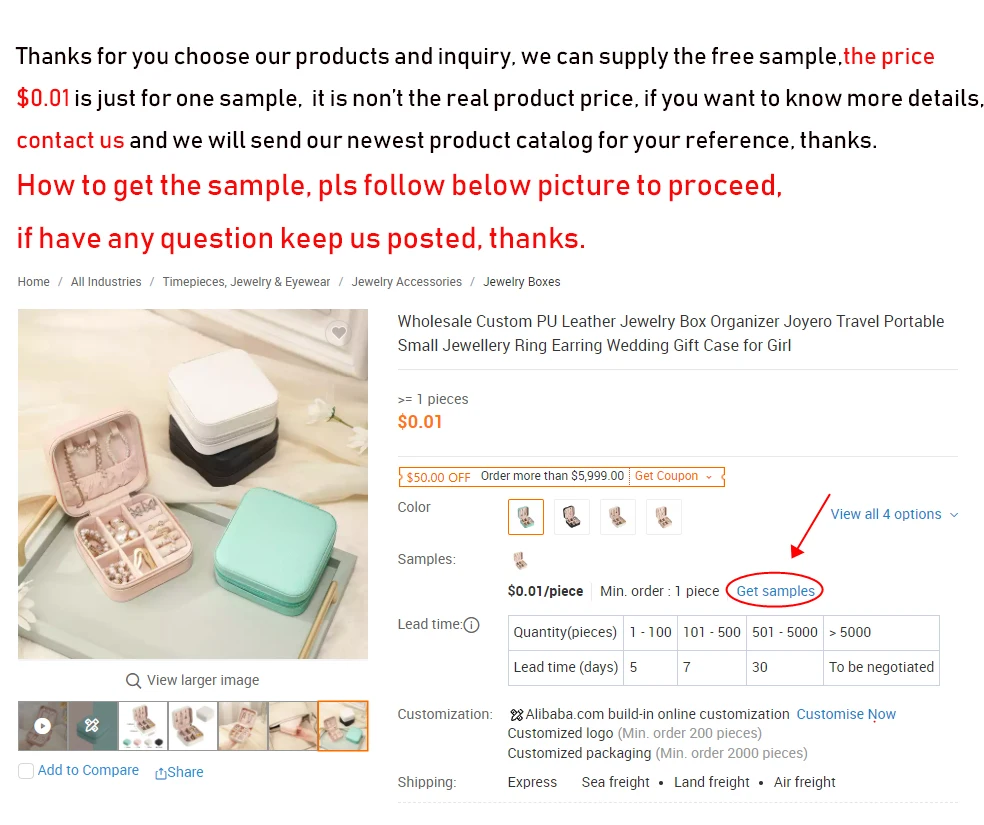Open Jewelry Accessories breadcrumb

pyautogui.click(x=407, y=282)
